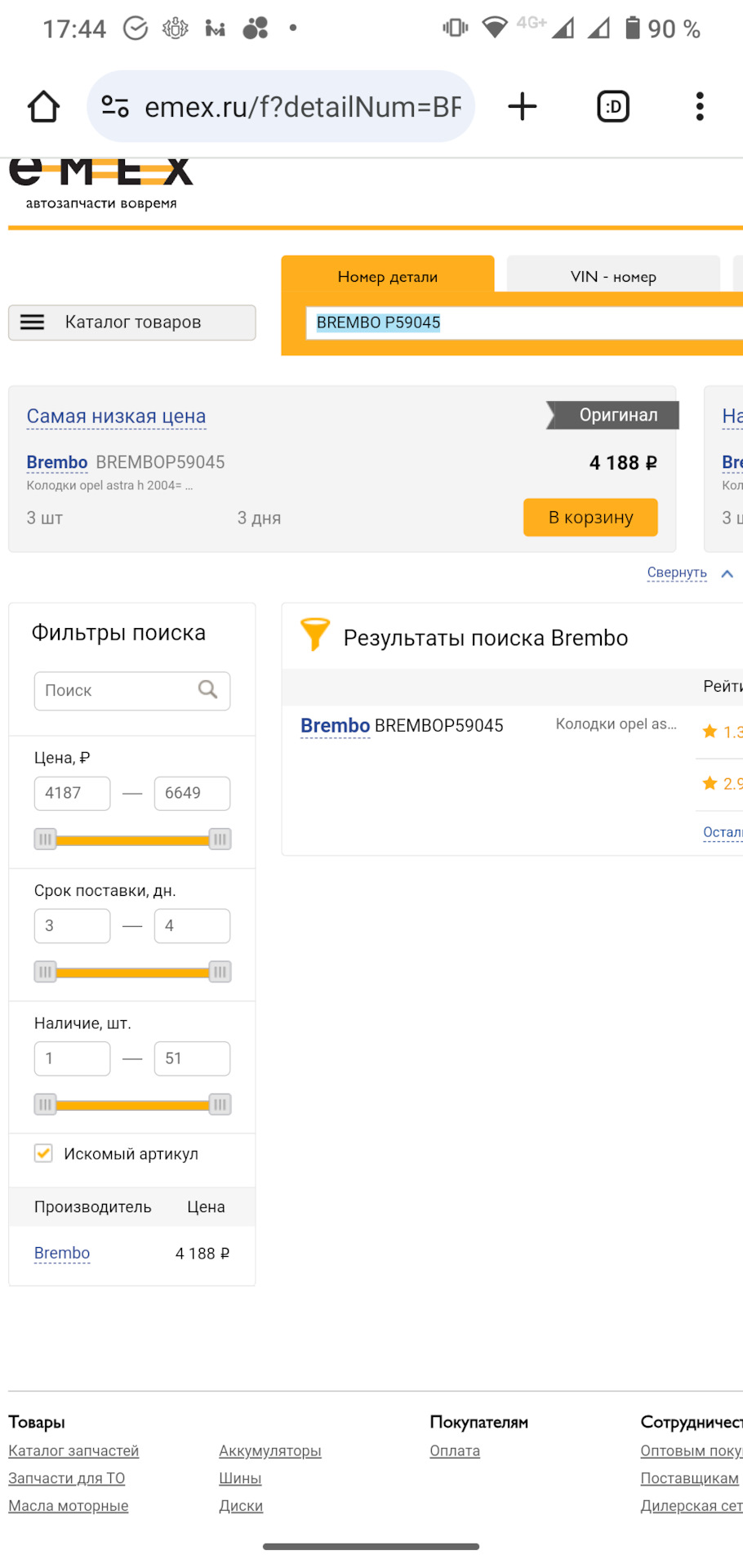Select the Номер детали tab

click(x=388, y=276)
